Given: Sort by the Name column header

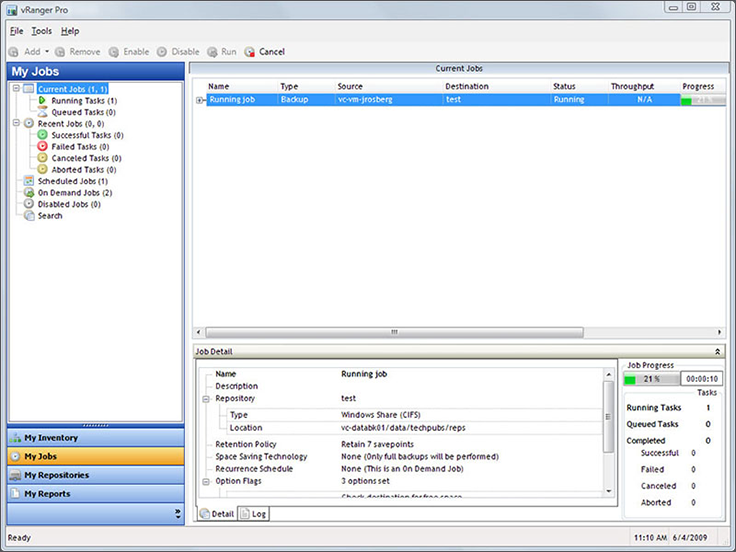Looking at the screenshot, I should [x=218, y=86].
